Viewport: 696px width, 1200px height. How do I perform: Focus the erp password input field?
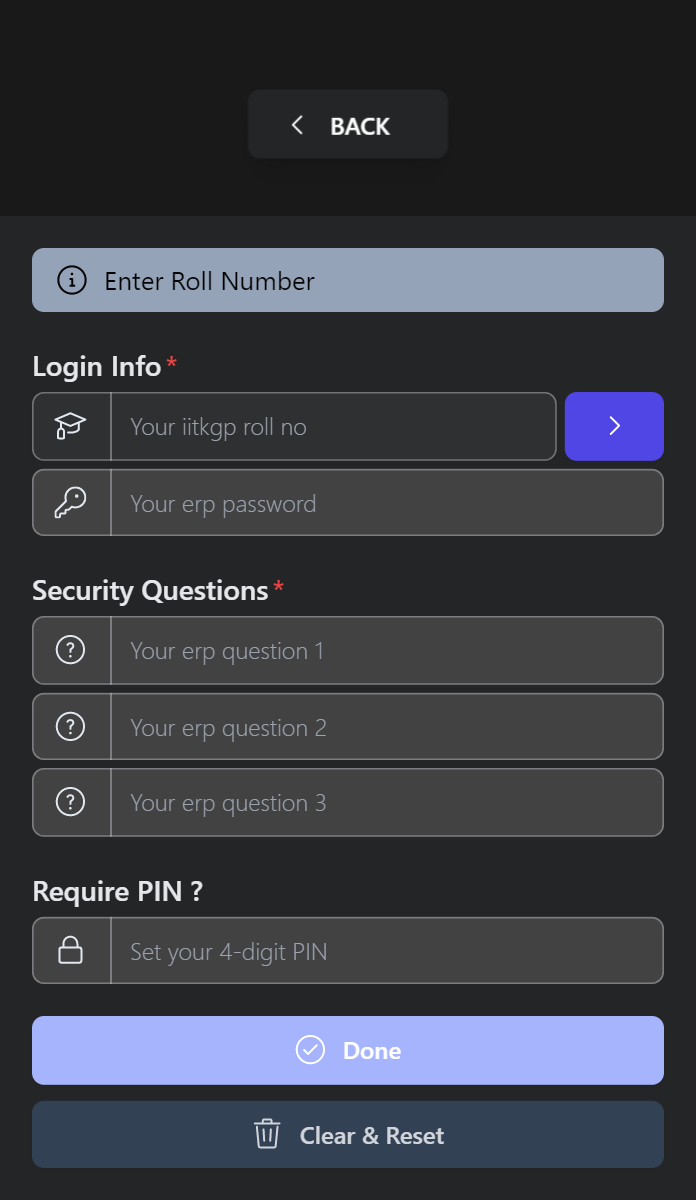tap(387, 503)
